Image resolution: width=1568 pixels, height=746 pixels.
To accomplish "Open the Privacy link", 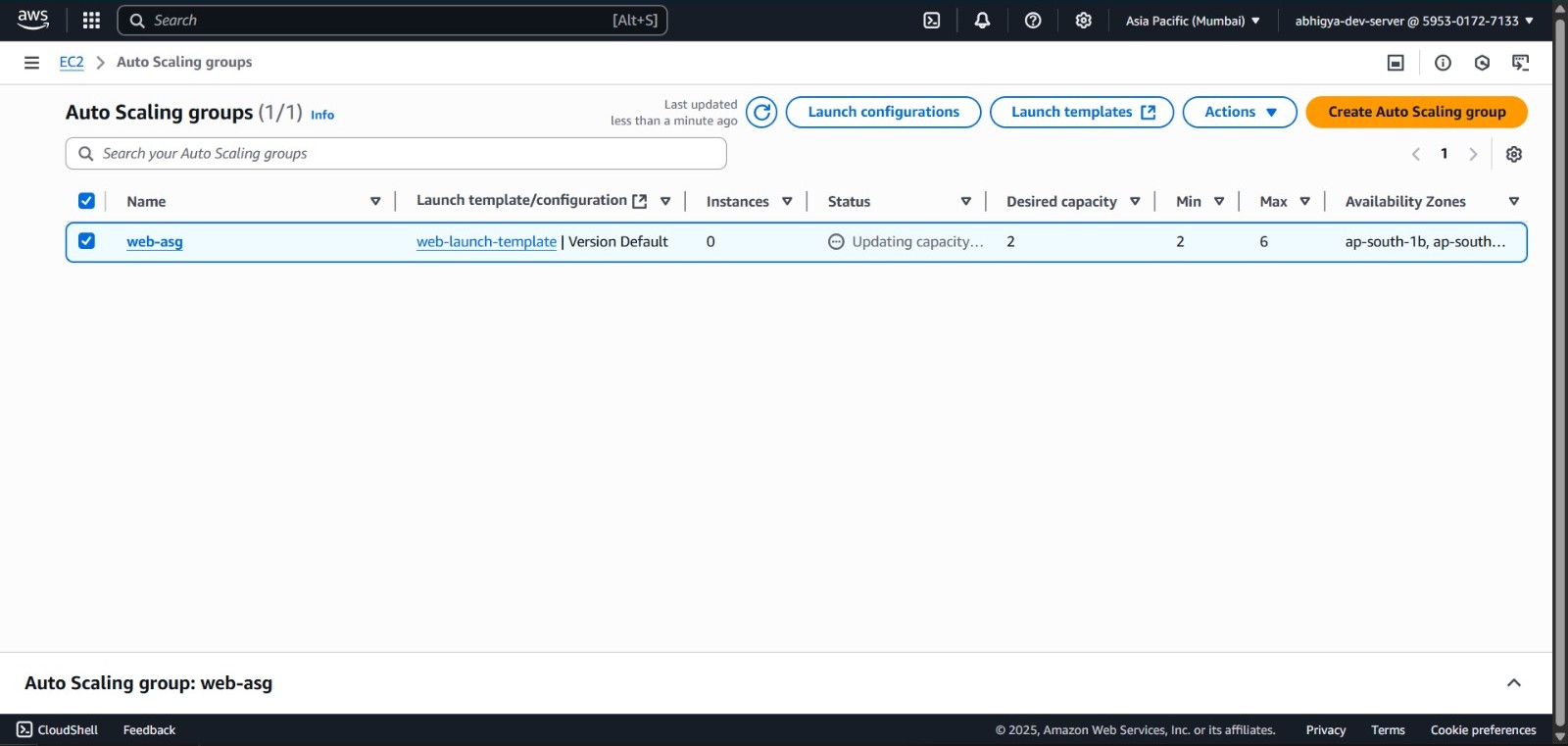I will click(1326, 730).
